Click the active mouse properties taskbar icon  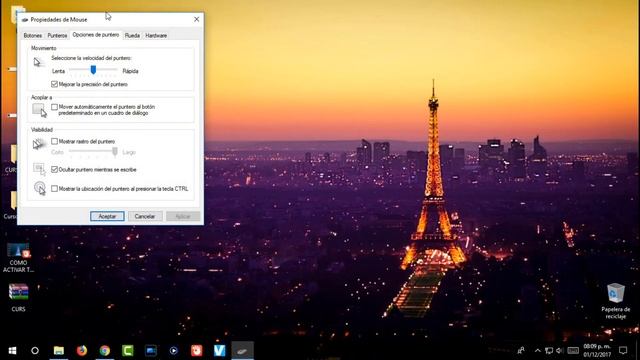(242, 351)
